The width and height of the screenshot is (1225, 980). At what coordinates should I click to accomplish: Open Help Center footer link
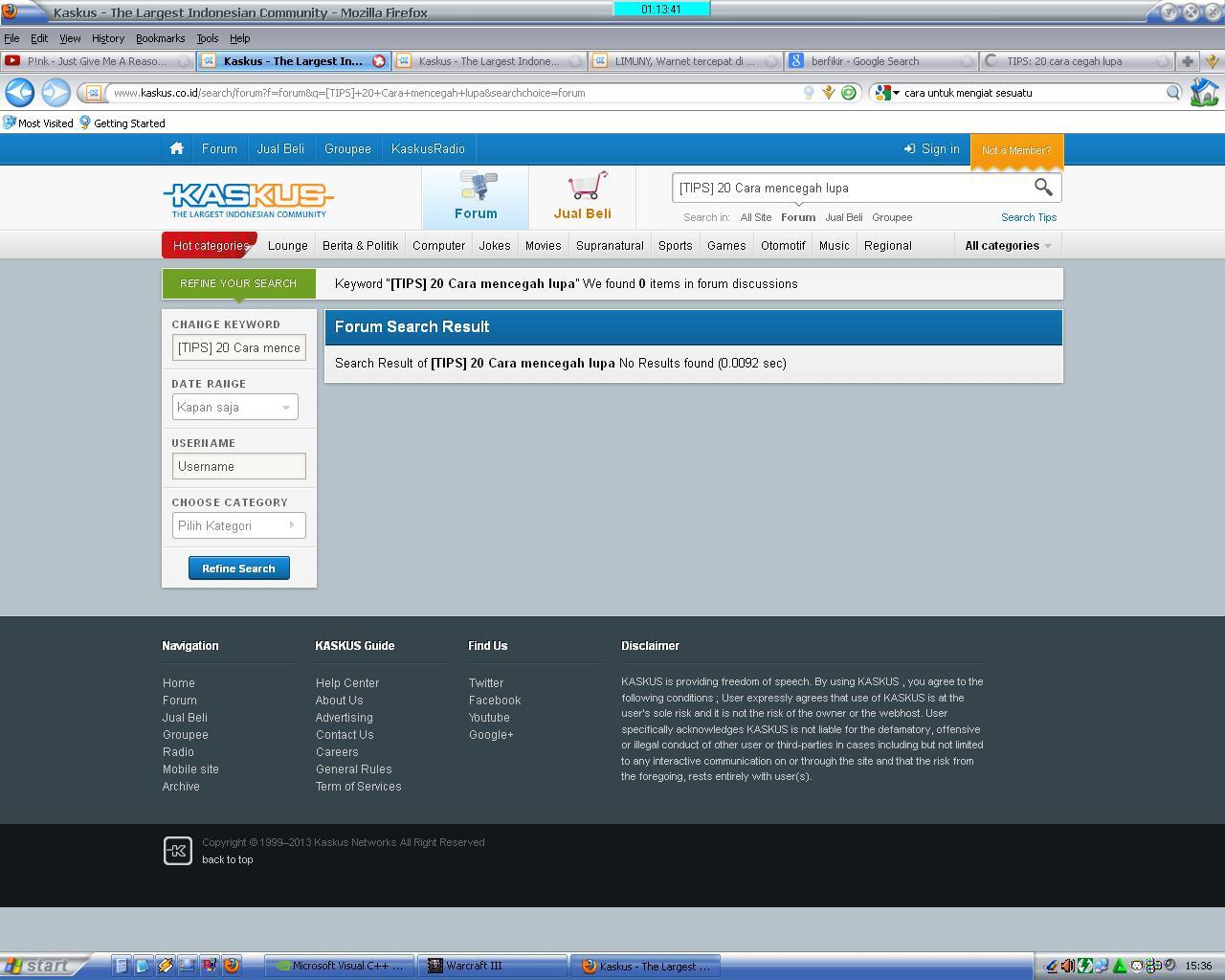pos(347,682)
